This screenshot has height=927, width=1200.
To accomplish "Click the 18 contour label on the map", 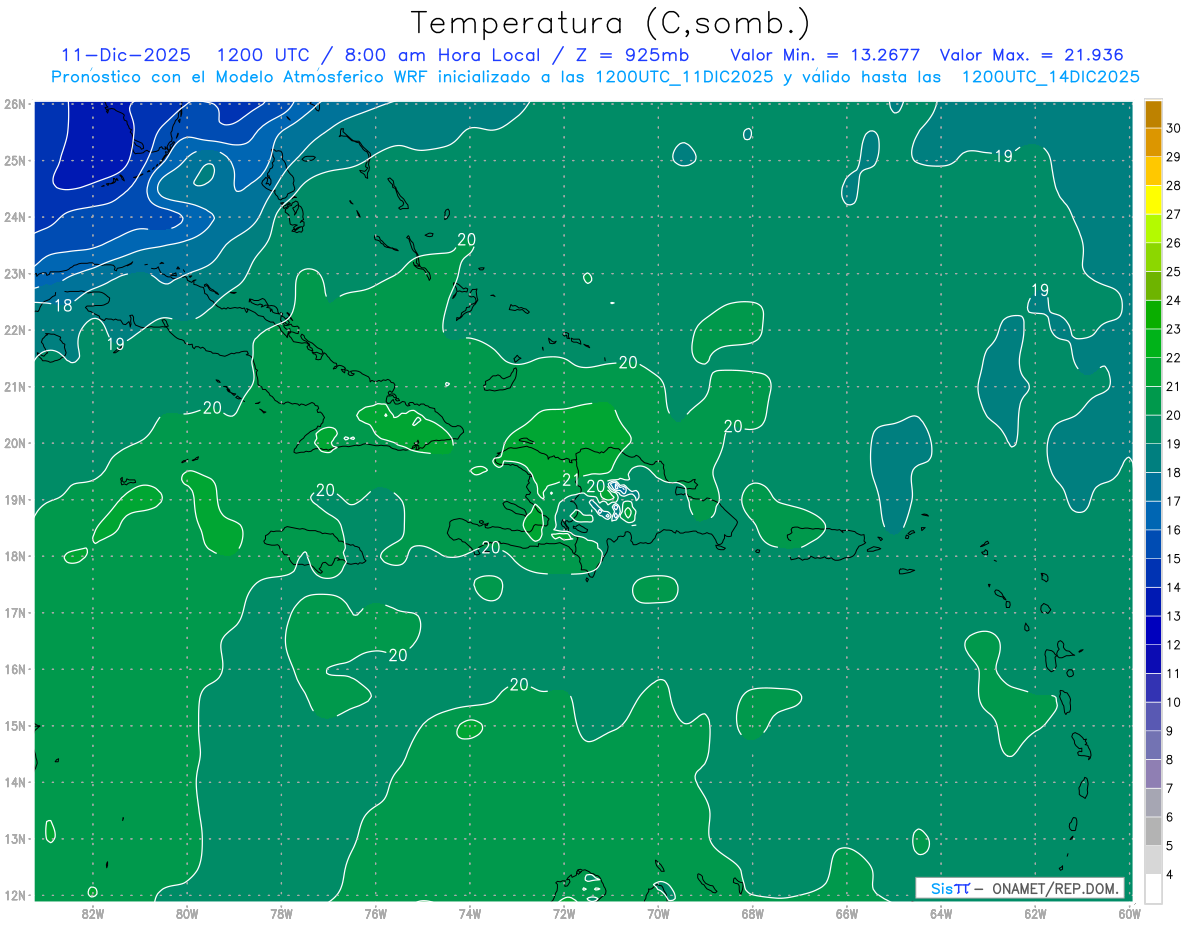I will point(62,306).
